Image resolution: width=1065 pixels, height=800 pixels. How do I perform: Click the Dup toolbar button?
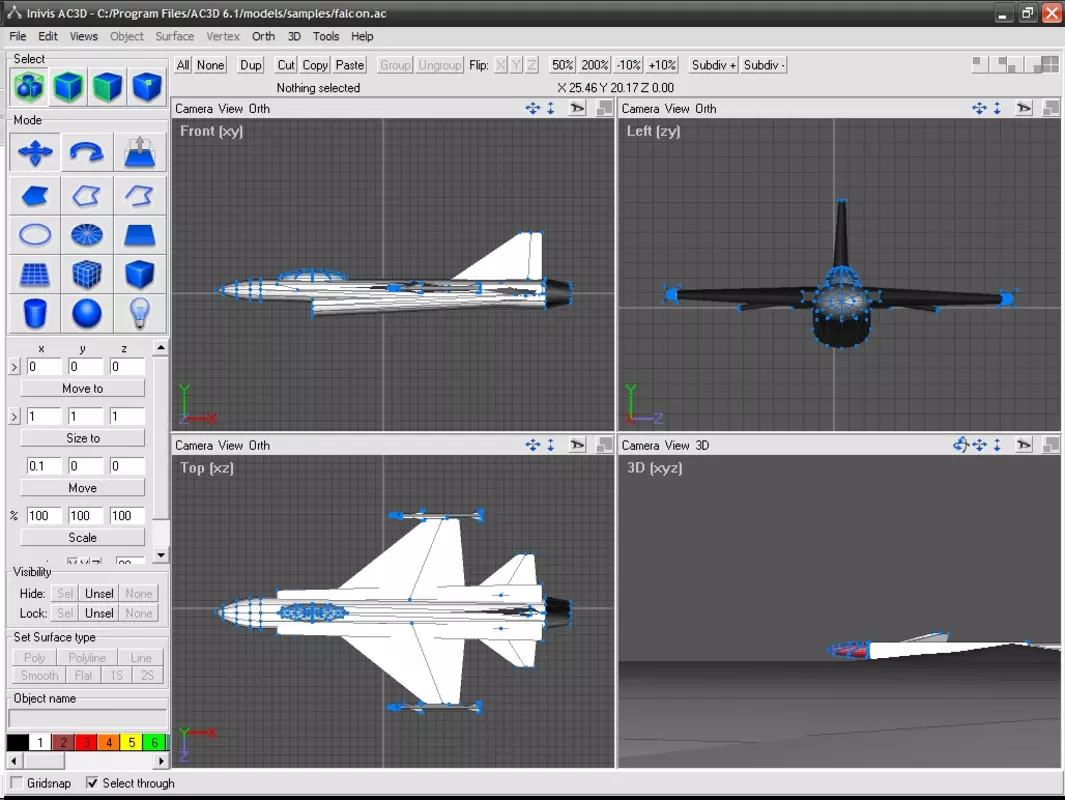point(251,65)
